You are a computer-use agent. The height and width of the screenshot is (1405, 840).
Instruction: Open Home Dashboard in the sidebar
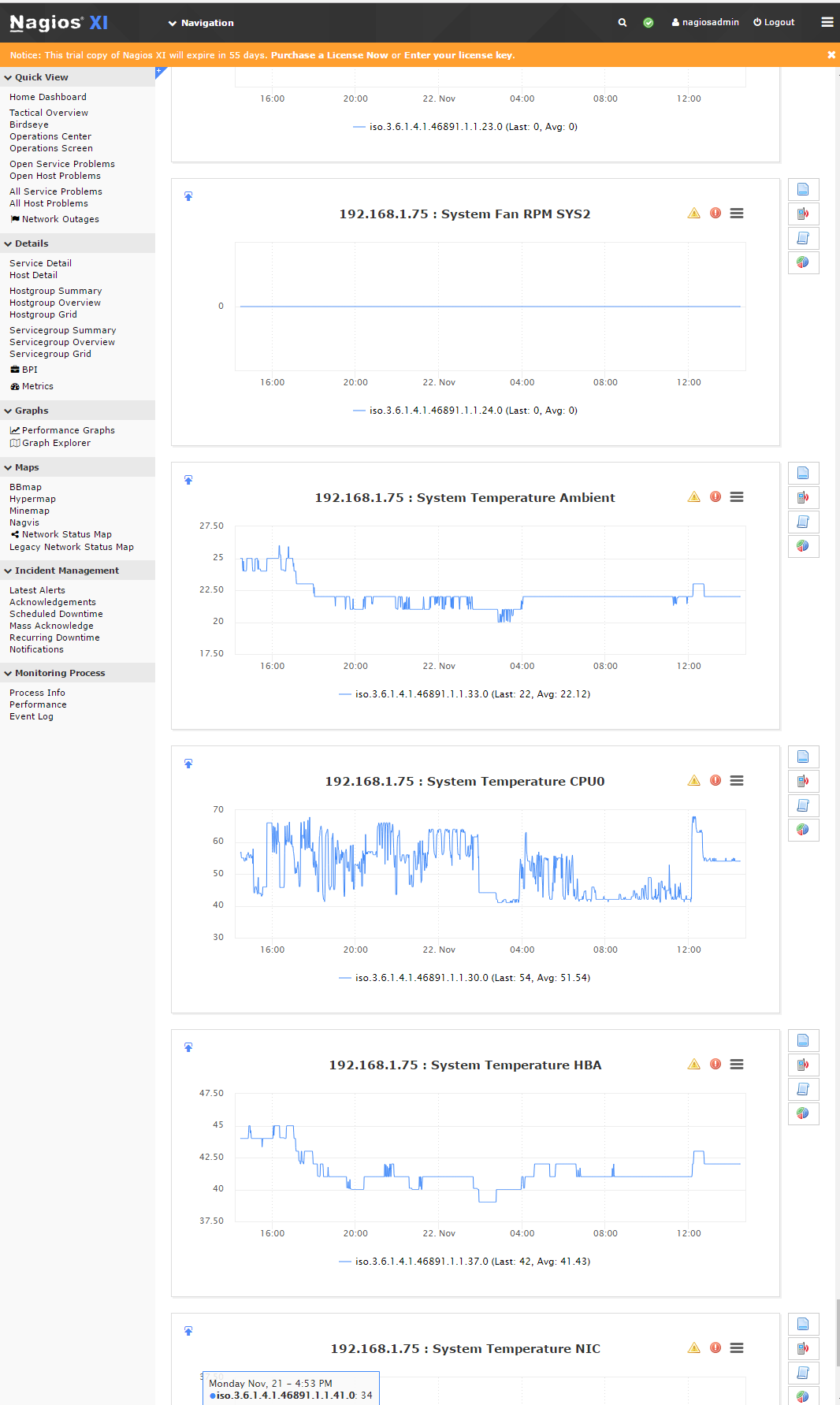(48, 97)
